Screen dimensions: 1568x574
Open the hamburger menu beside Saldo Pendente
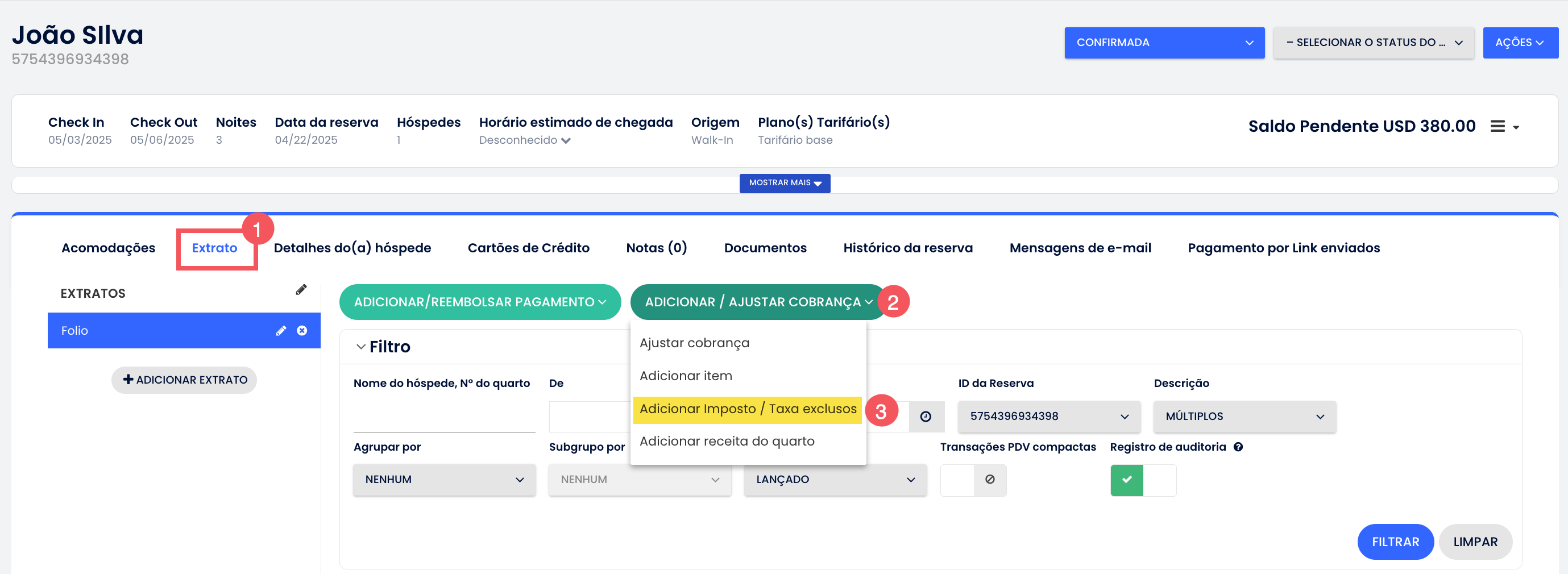click(x=1503, y=127)
